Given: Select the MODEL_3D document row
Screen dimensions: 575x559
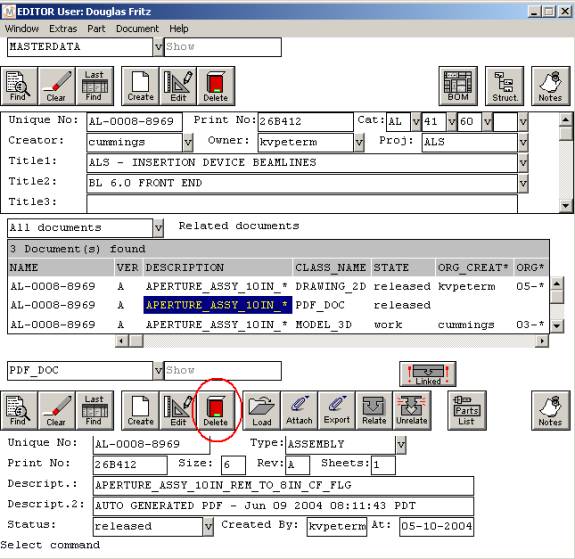Looking at the screenshot, I should [278, 325].
